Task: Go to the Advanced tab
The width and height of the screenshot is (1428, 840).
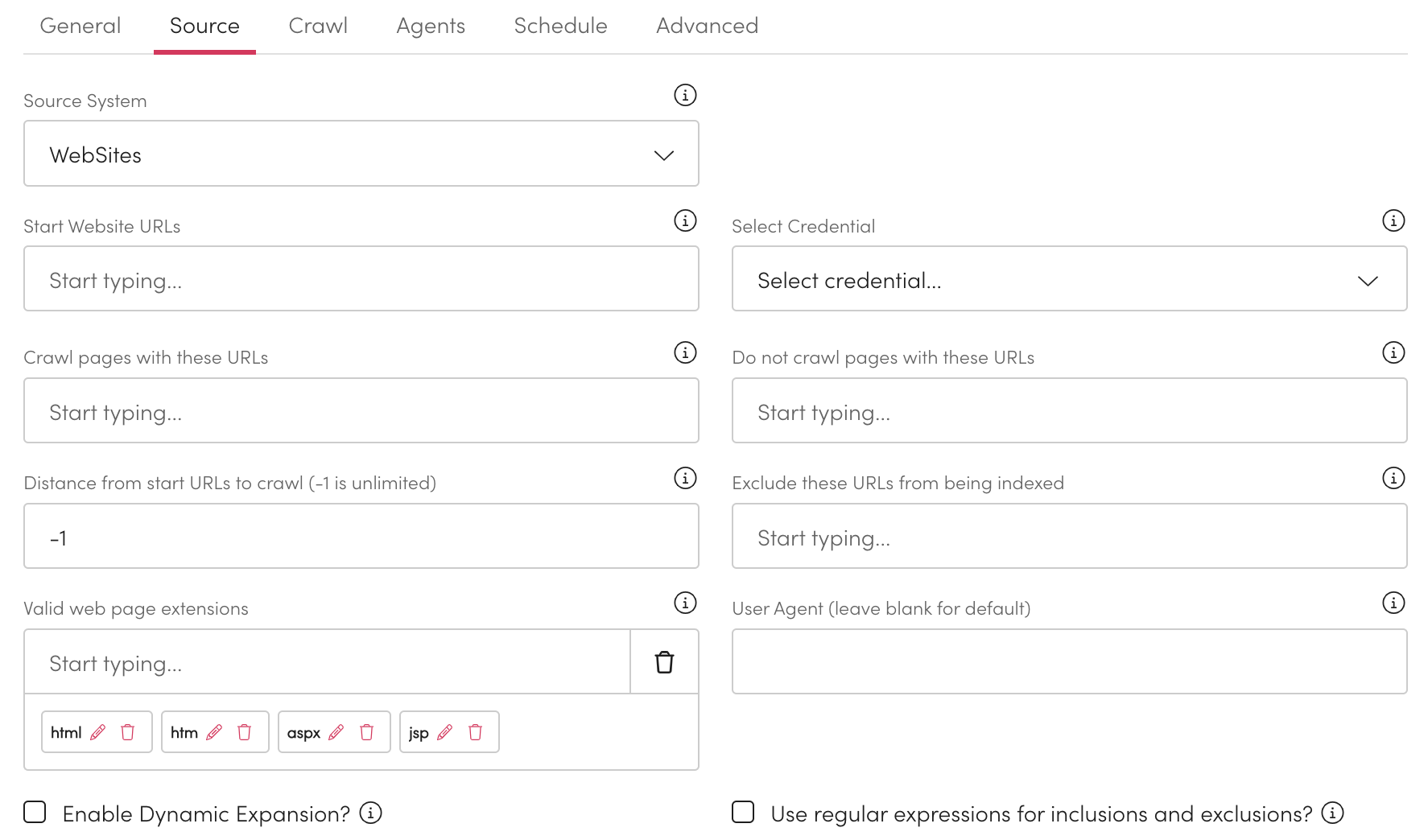Action: (707, 26)
